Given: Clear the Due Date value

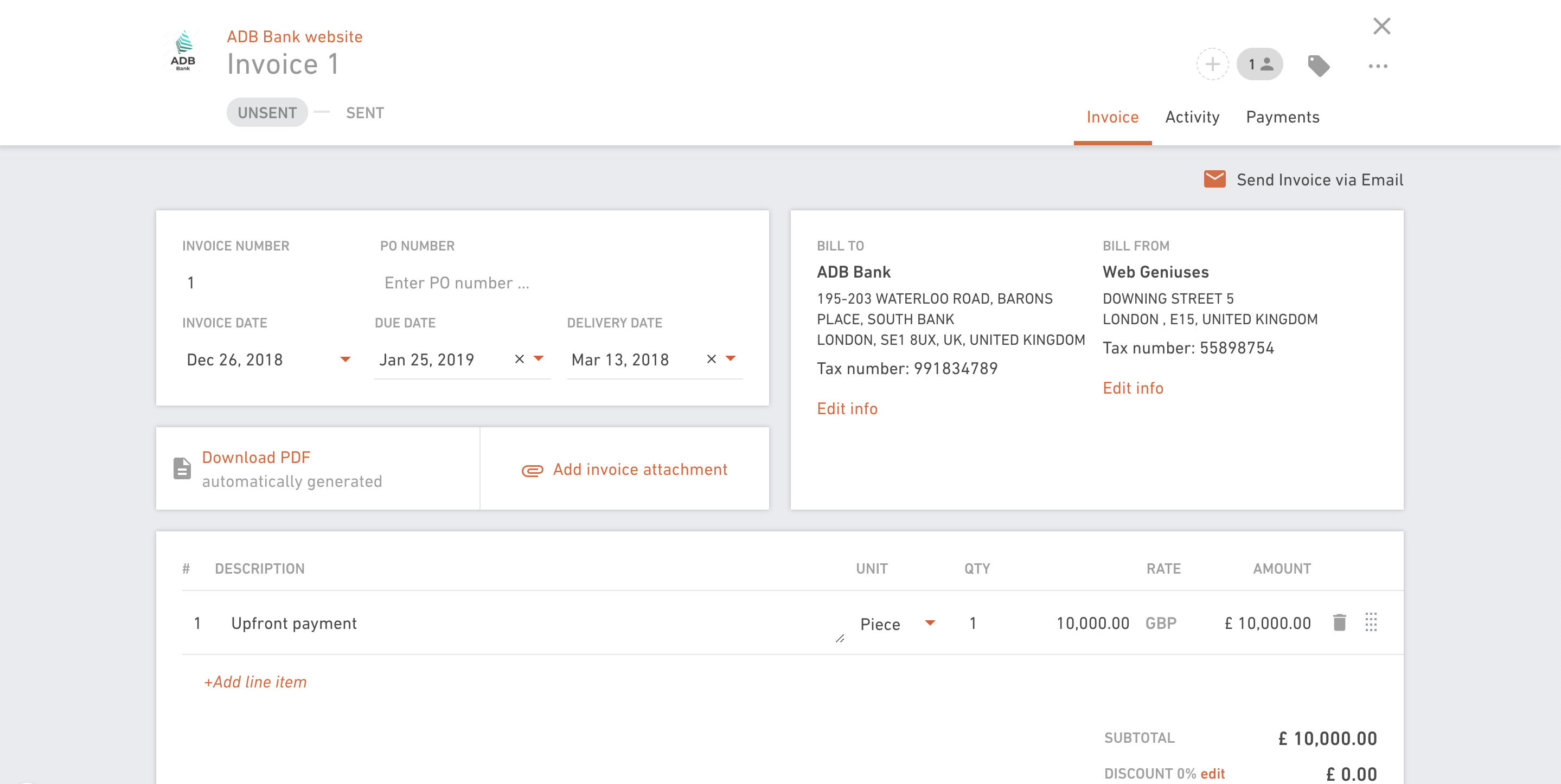Looking at the screenshot, I should [x=519, y=359].
